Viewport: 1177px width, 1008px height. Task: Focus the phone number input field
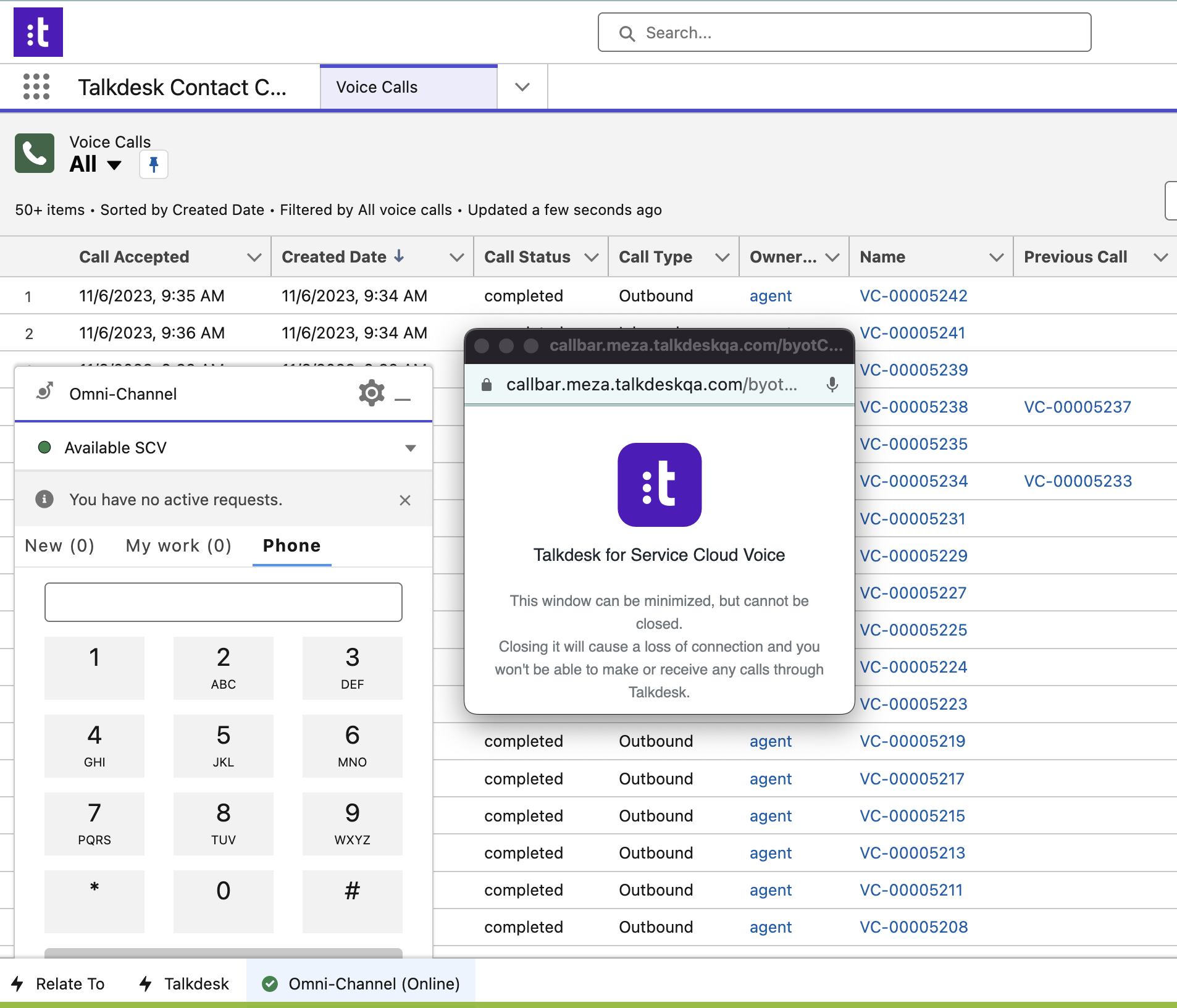[224, 602]
